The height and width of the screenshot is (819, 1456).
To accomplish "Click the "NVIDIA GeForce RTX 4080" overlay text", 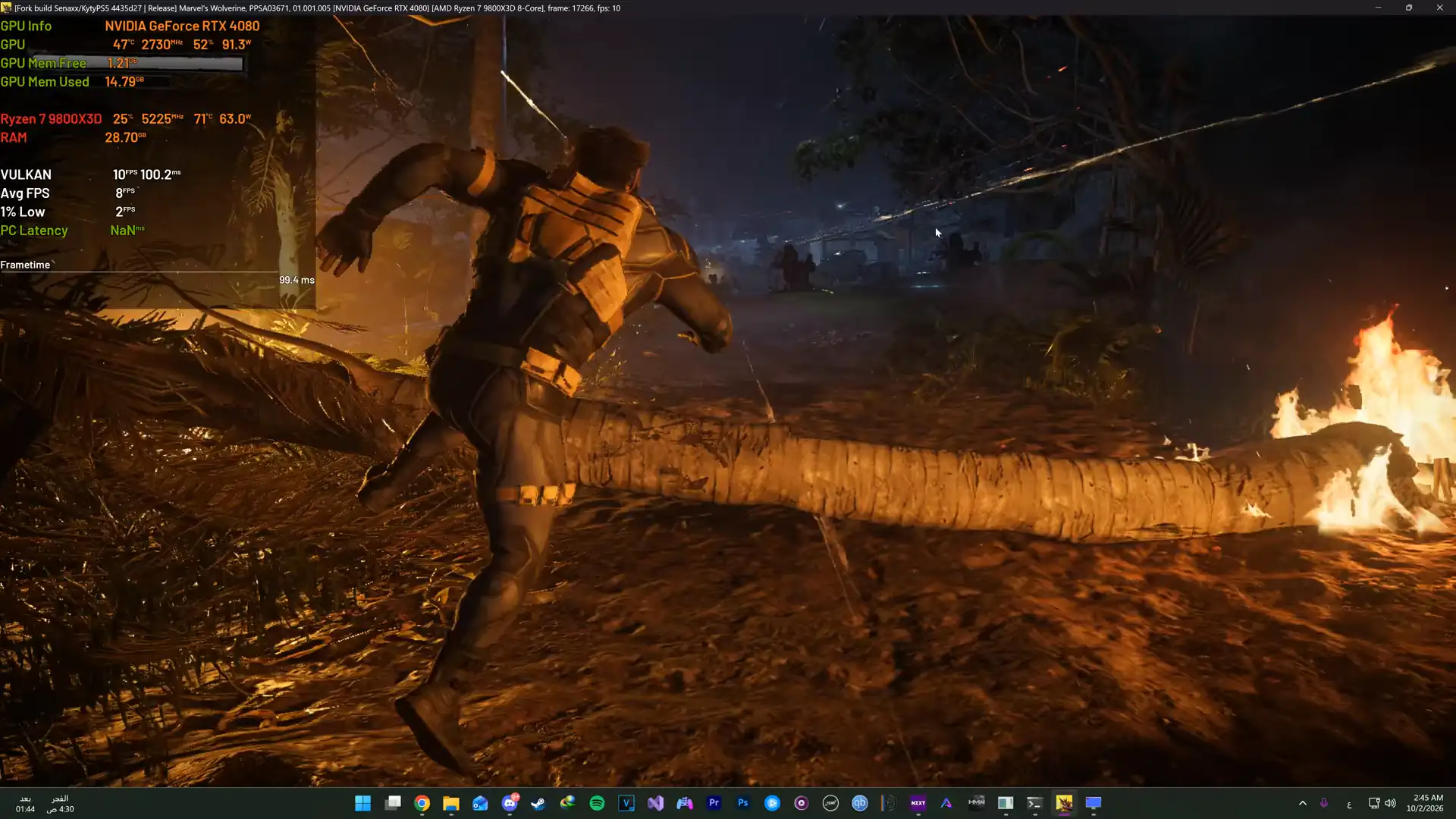I will (x=182, y=26).
